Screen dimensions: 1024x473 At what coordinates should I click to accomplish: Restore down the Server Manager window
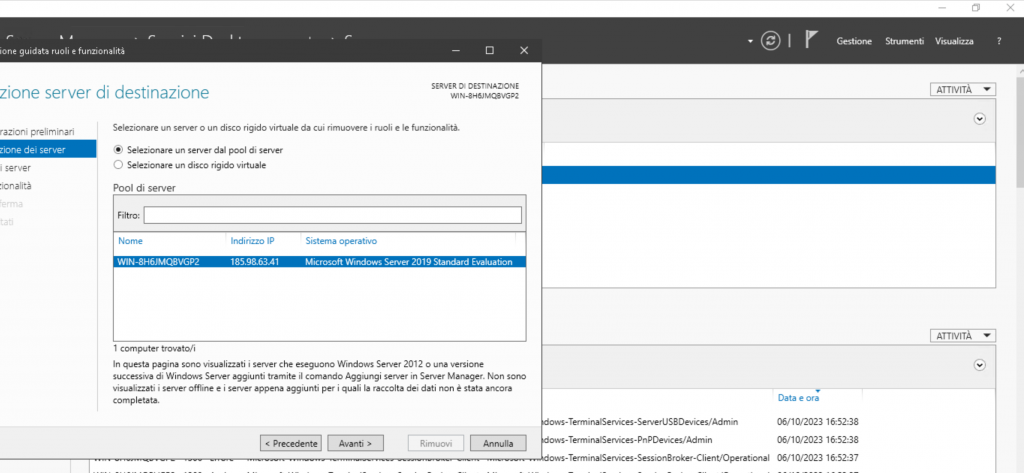tap(975, 8)
